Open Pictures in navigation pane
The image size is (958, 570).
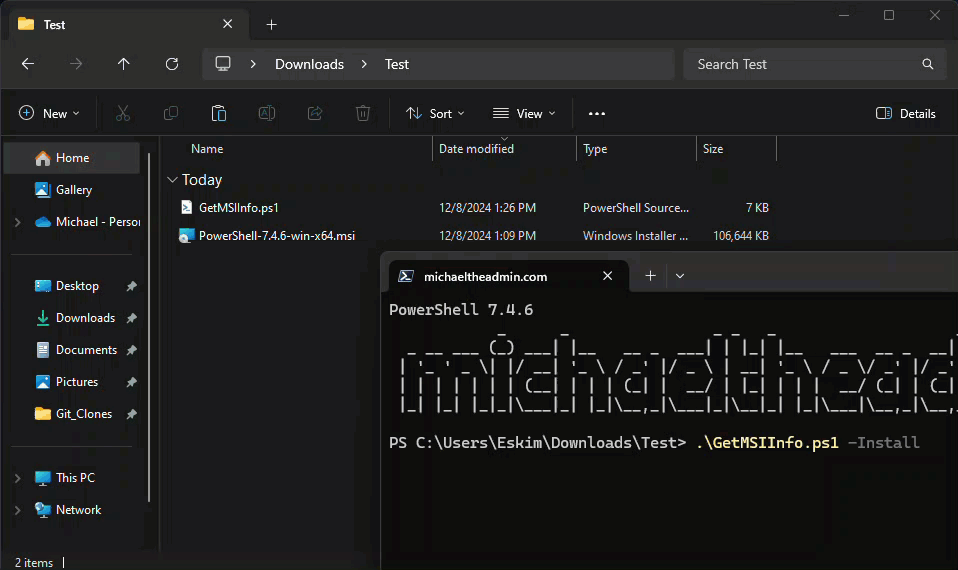[72, 382]
